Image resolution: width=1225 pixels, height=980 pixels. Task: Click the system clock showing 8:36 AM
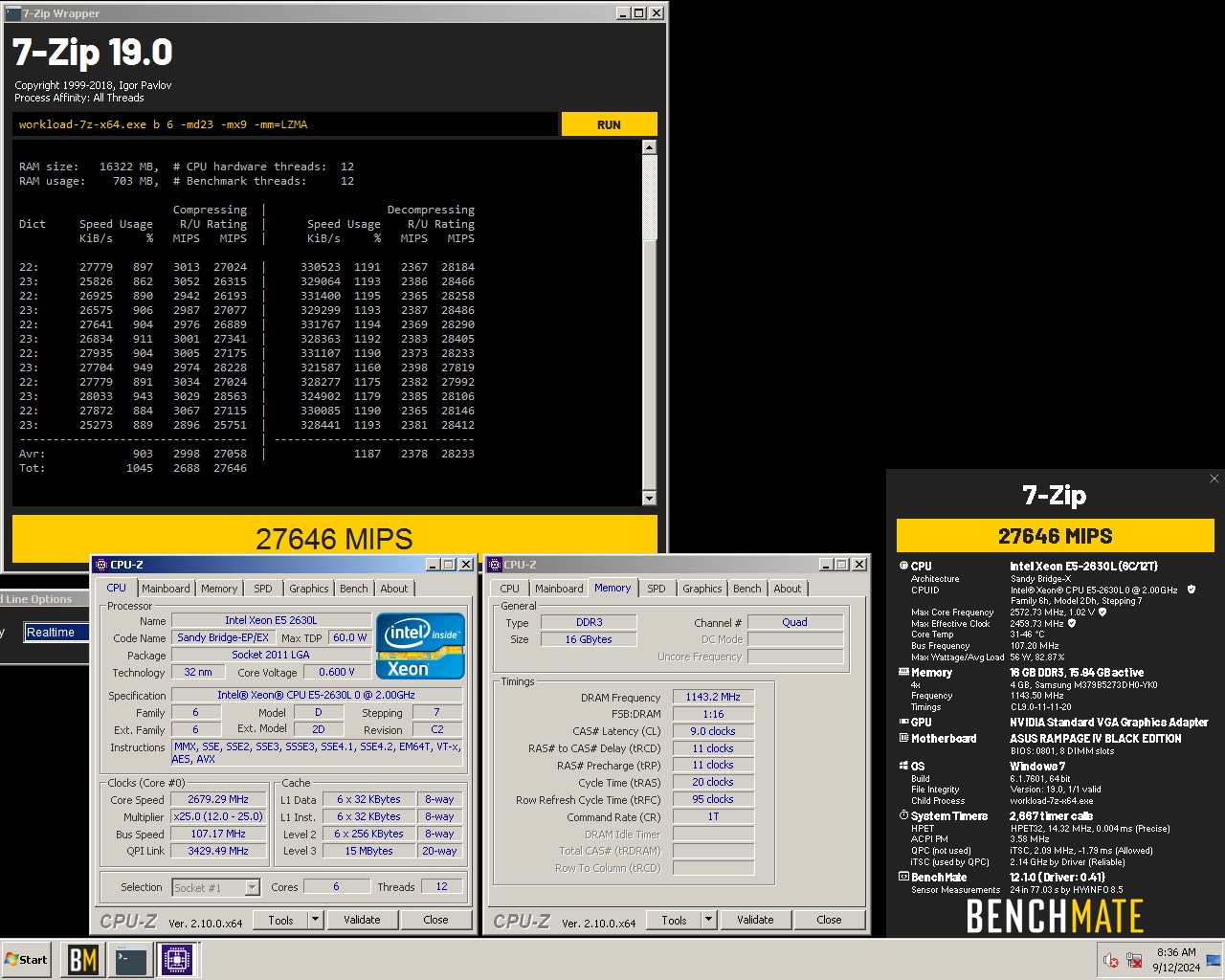(1176, 960)
